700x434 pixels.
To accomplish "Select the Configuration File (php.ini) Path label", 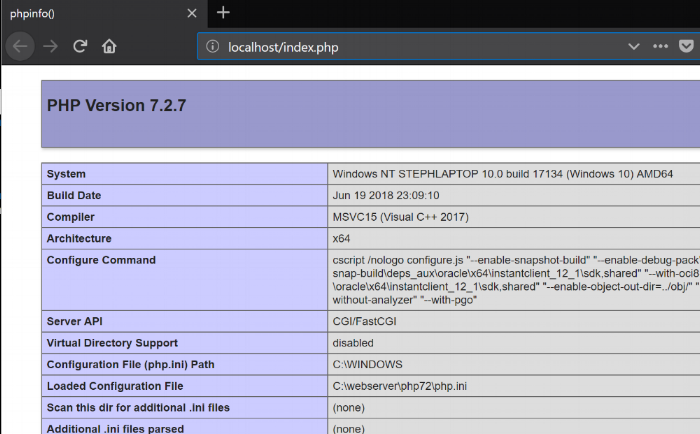I will tap(131, 364).
